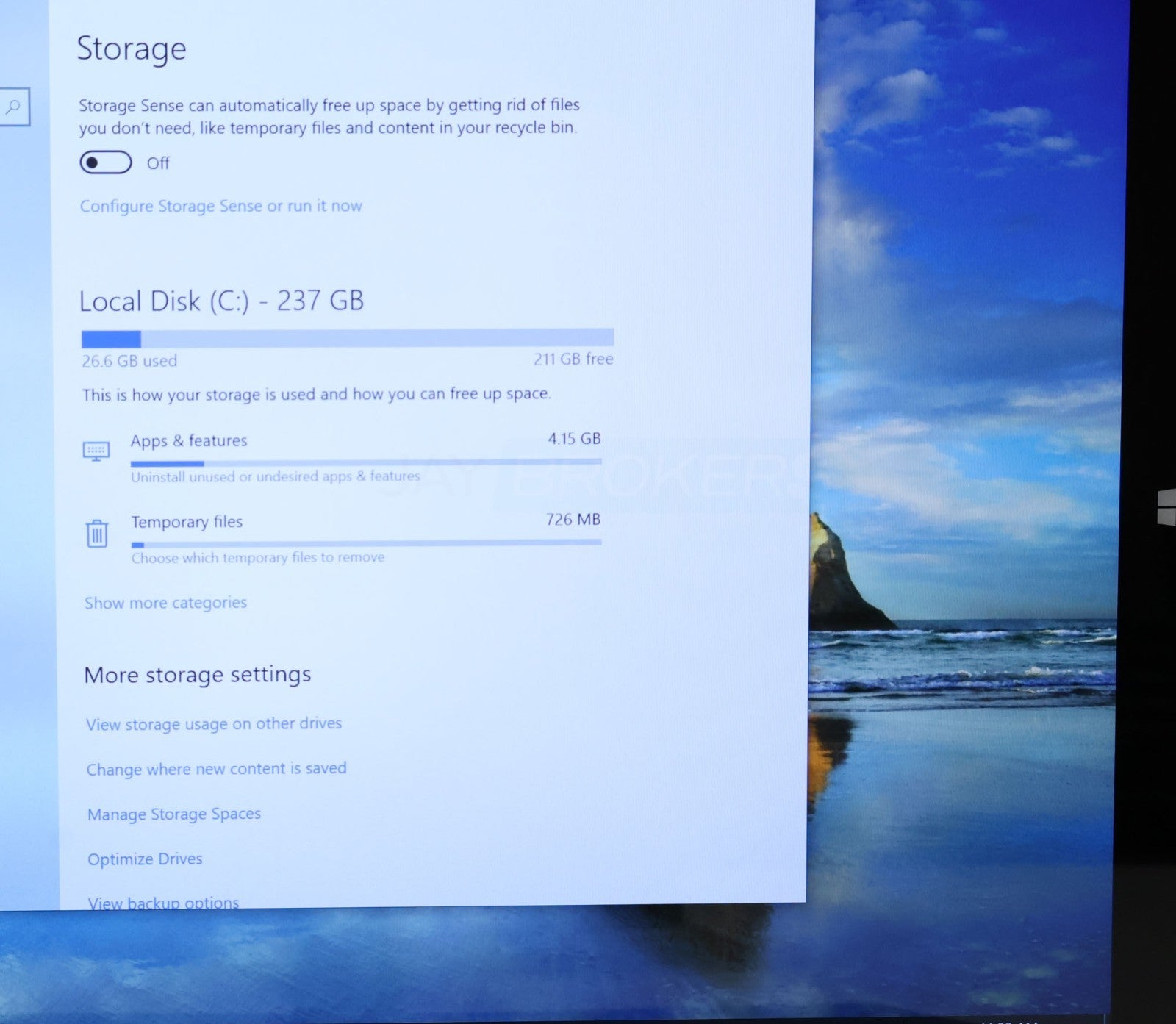1176x1024 pixels.
Task: Click the 4.15 GB apps size value
Action: point(574,439)
